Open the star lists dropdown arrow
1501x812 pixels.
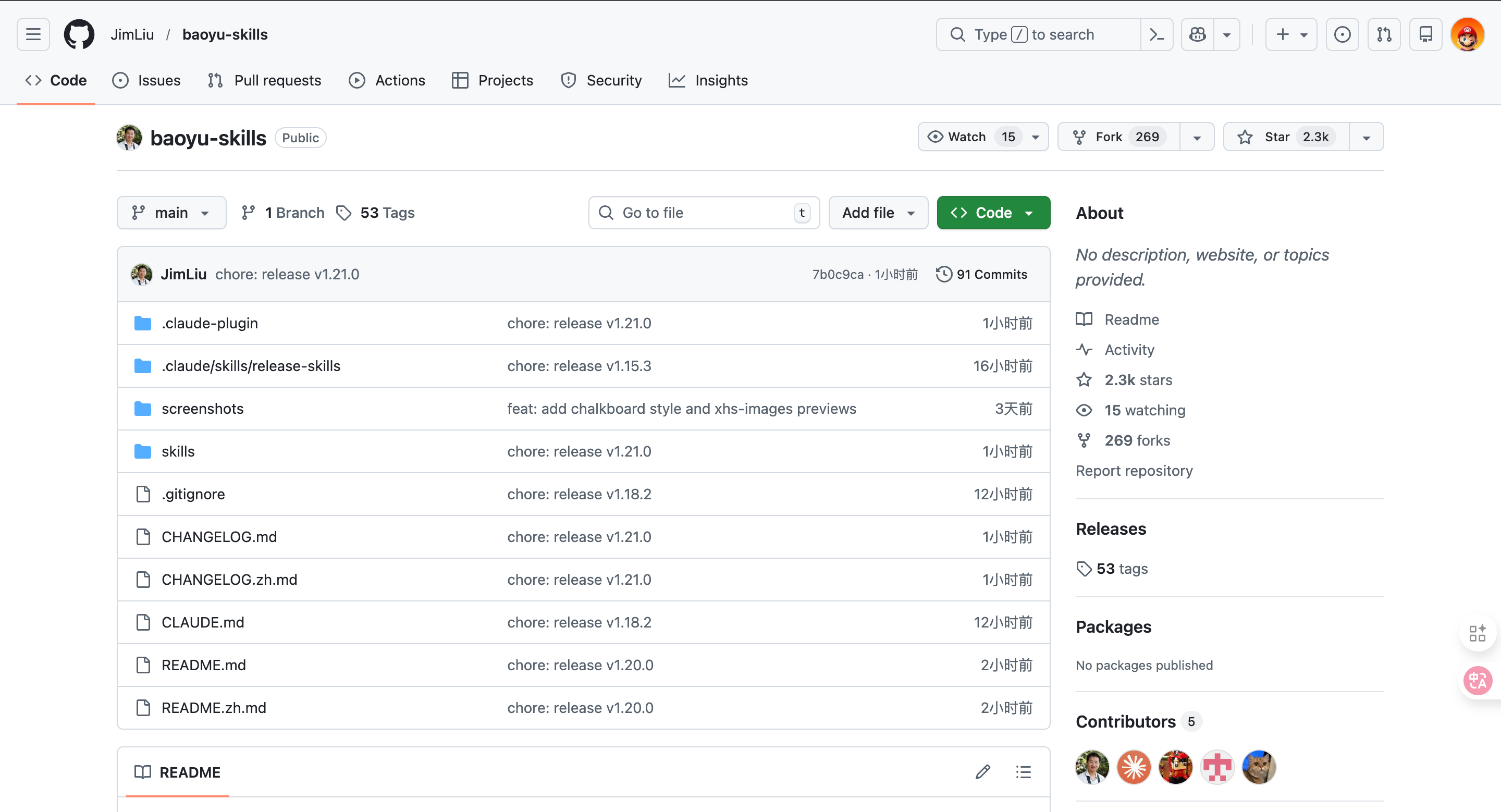(1366, 138)
